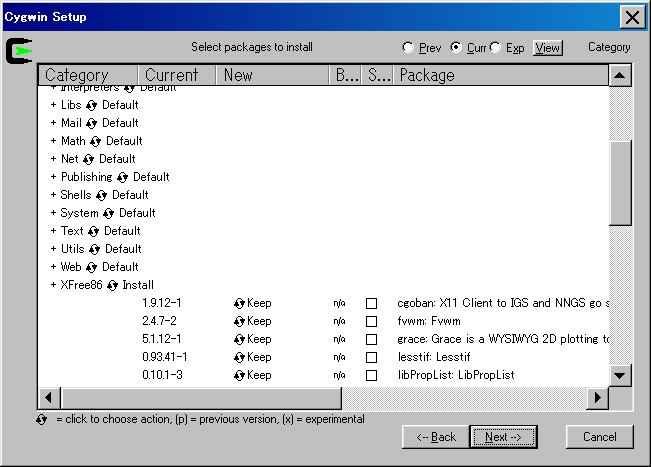The image size is (651, 467).
Task: Expand the Net category
Action: [x=53, y=159]
